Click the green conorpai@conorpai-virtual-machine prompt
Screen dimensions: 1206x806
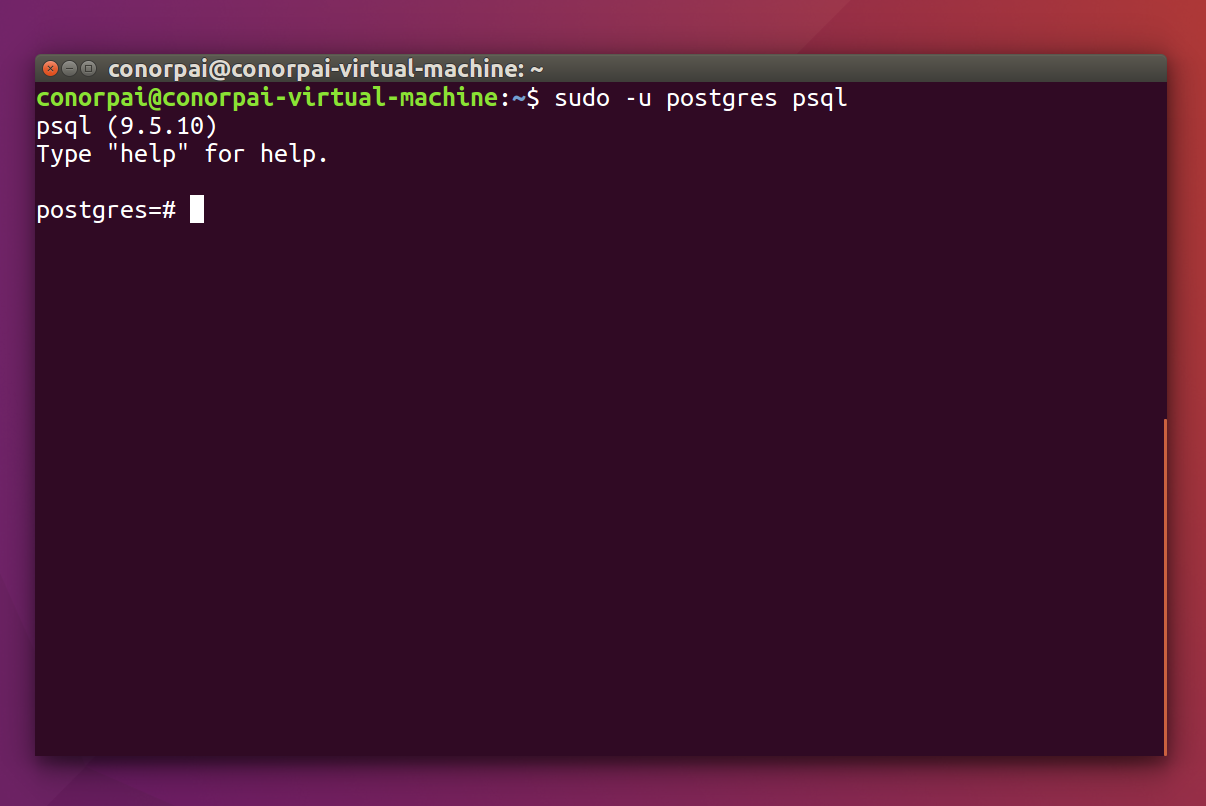[267, 98]
